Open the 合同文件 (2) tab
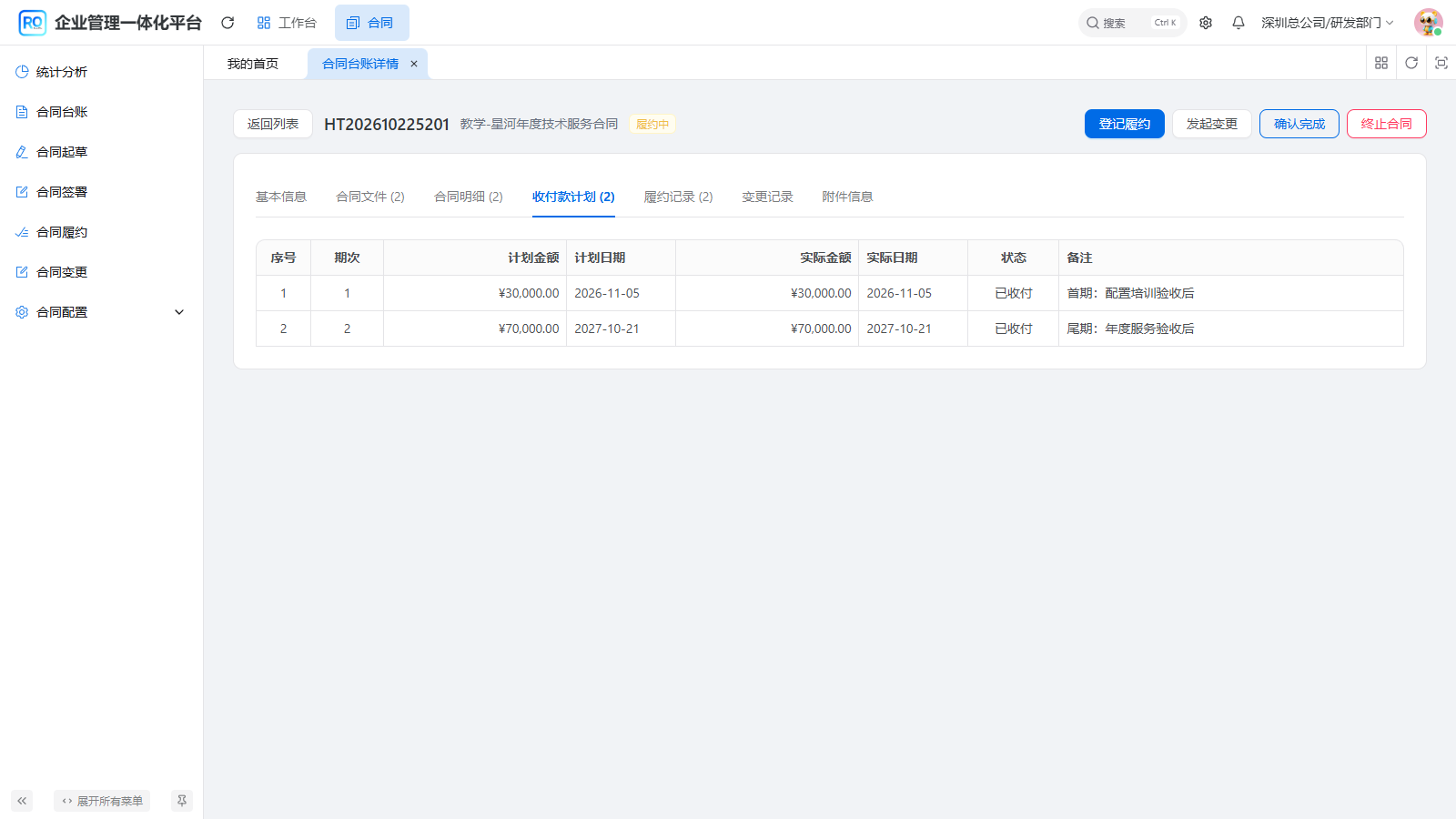 click(x=370, y=197)
